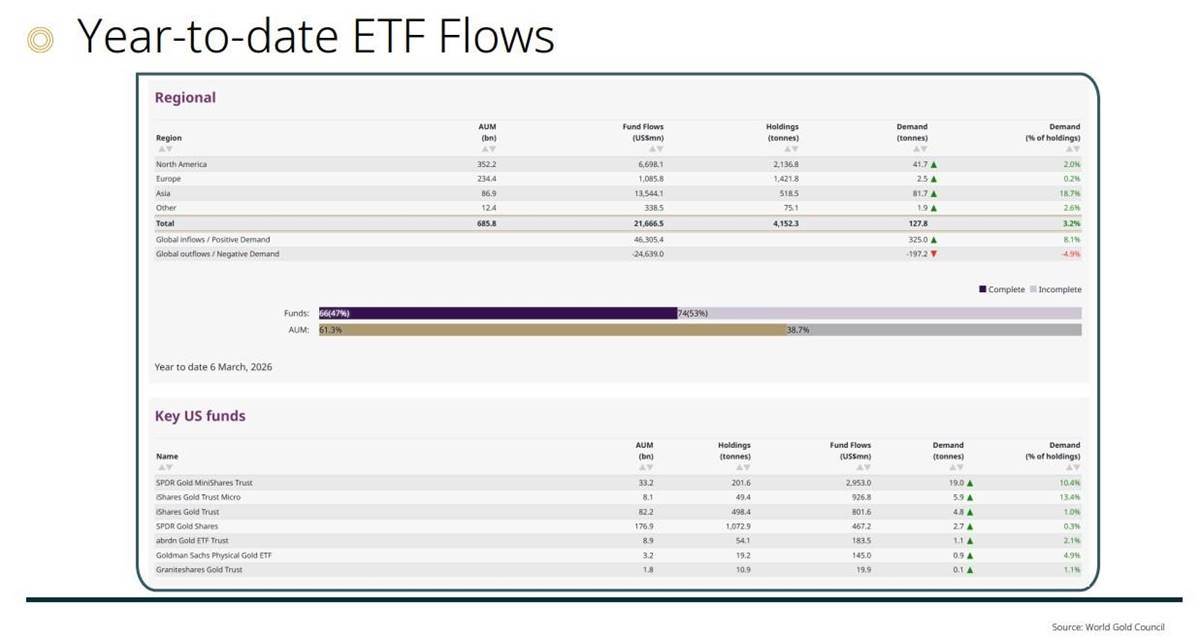Sort Regional table by Demand % of holdings
Image resolution: width=1200 pixels, height=641 pixels.
(x=1073, y=148)
